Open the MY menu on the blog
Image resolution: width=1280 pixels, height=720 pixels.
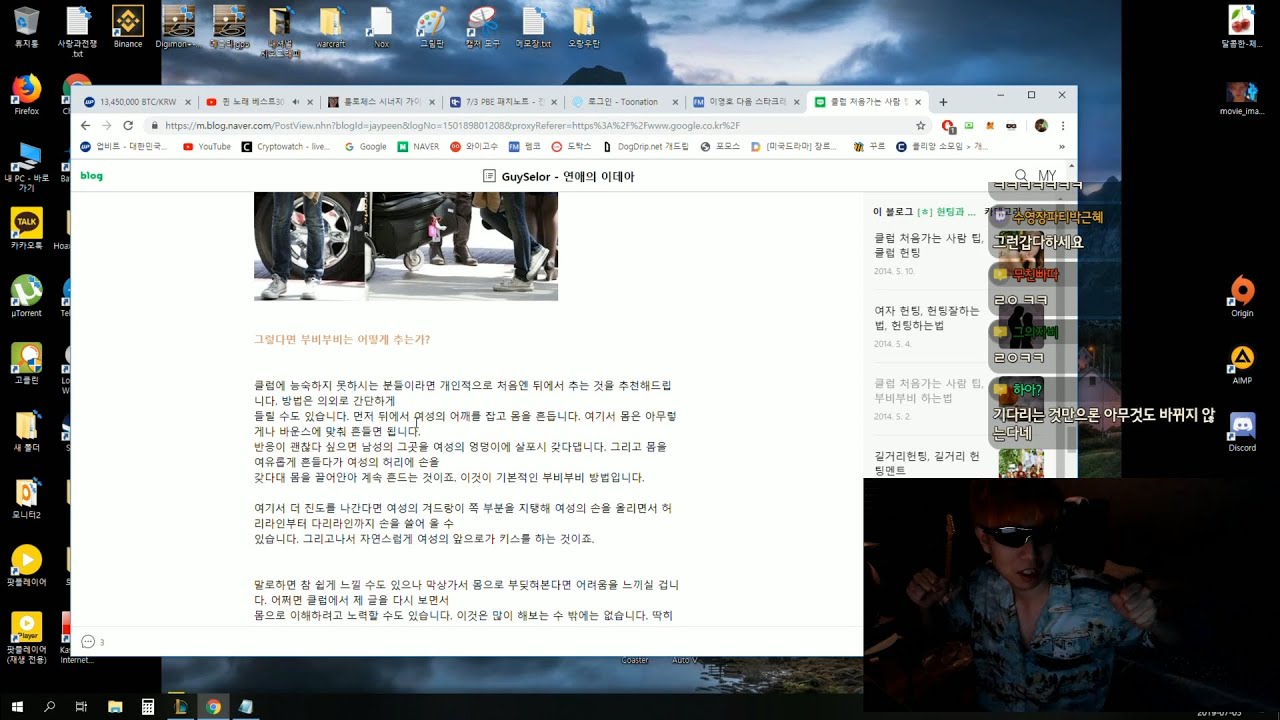coord(1047,176)
